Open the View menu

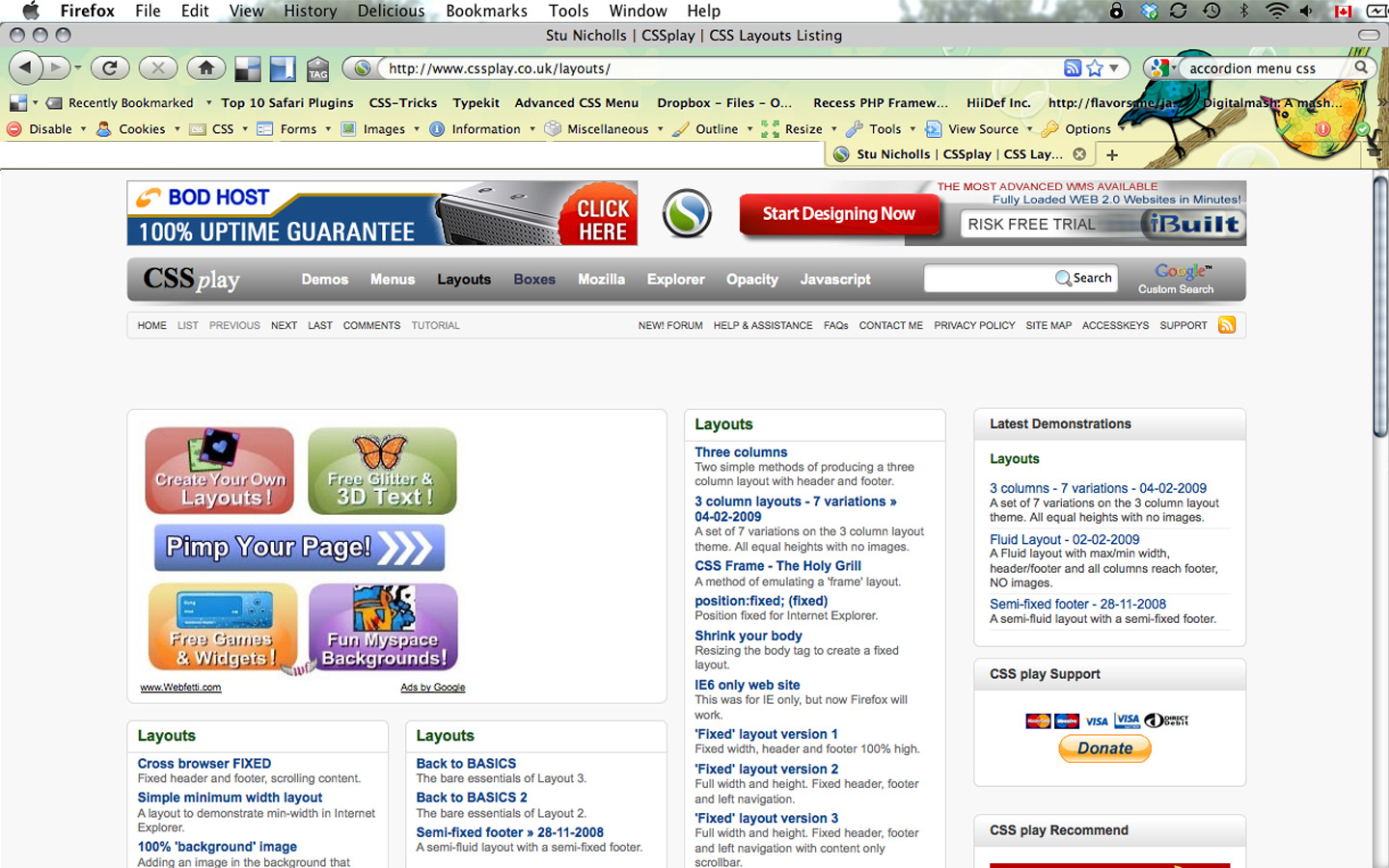(246, 11)
